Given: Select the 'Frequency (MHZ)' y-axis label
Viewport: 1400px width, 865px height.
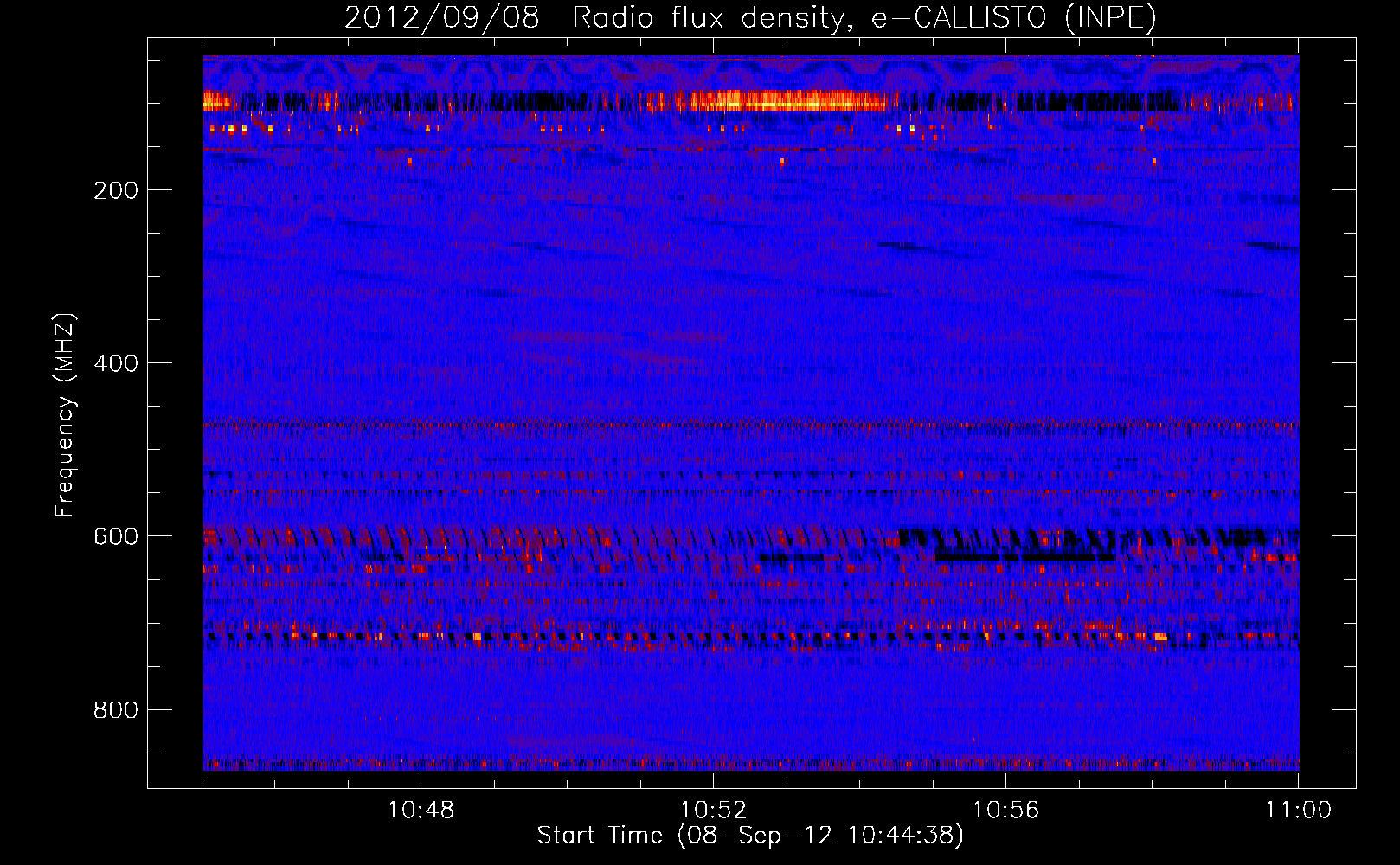Looking at the screenshot, I should coord(64,415).
